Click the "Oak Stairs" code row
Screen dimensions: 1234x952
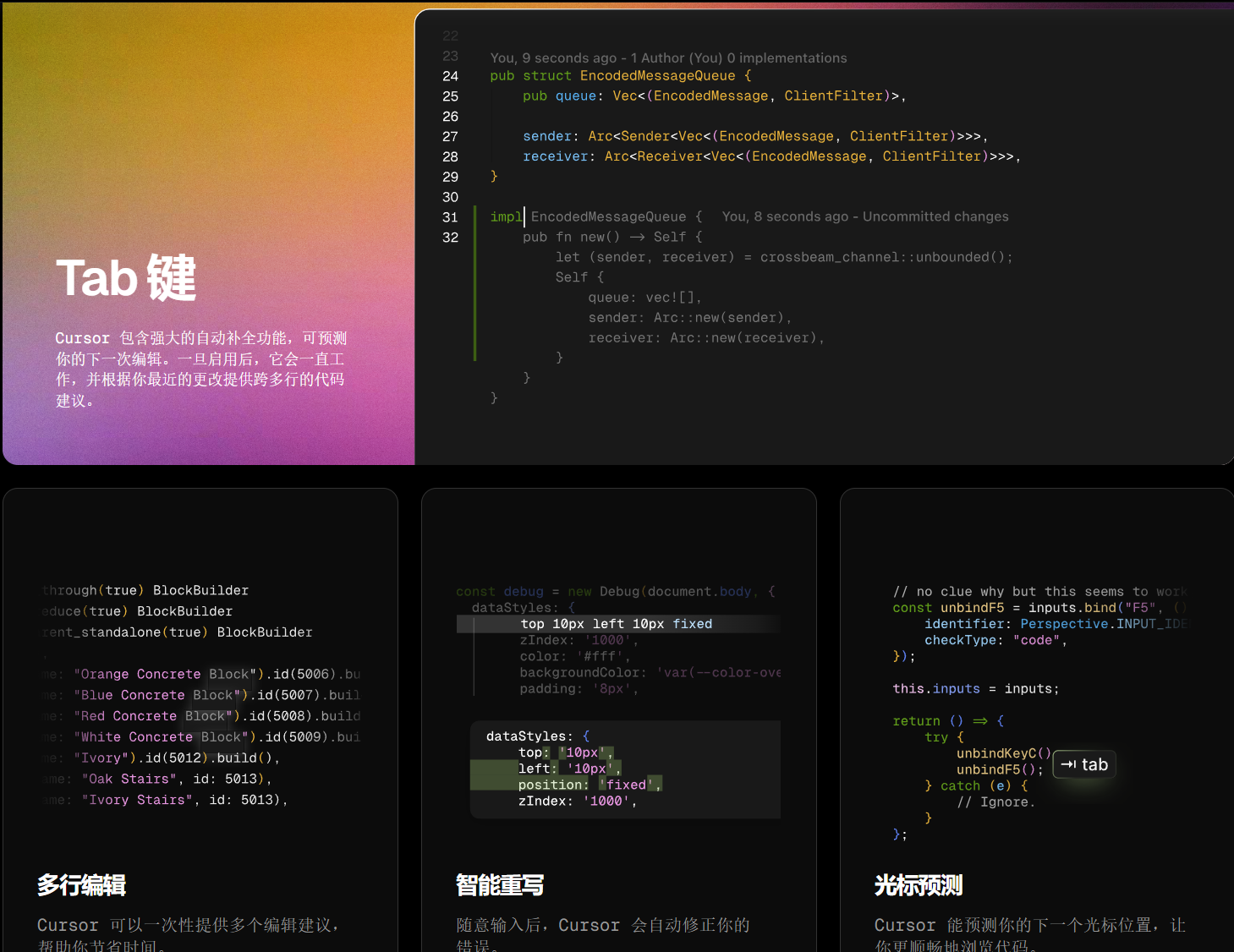157,779
